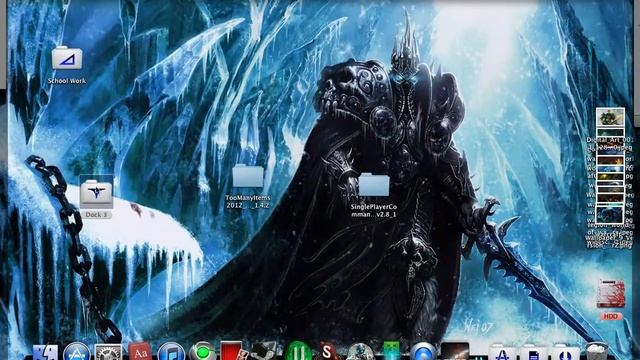640x360 pixels.
Task: Select the HDD drive icon
Action: pyautogui.click(x=611, y=294)
